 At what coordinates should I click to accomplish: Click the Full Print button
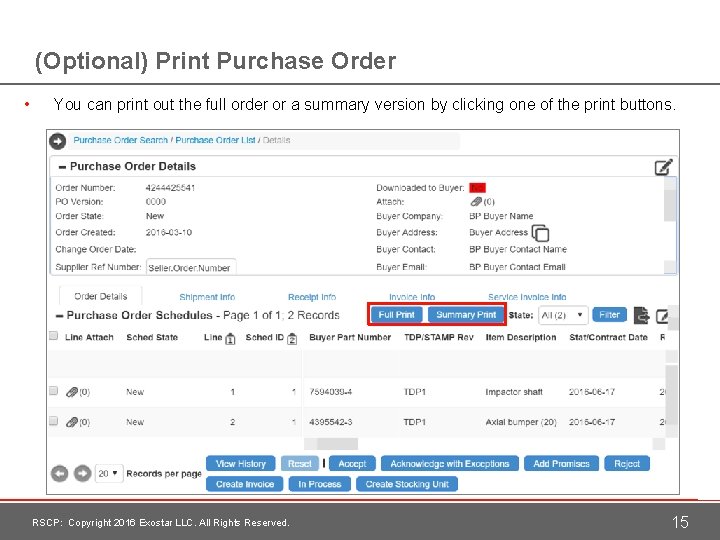[x=396, y=315]
